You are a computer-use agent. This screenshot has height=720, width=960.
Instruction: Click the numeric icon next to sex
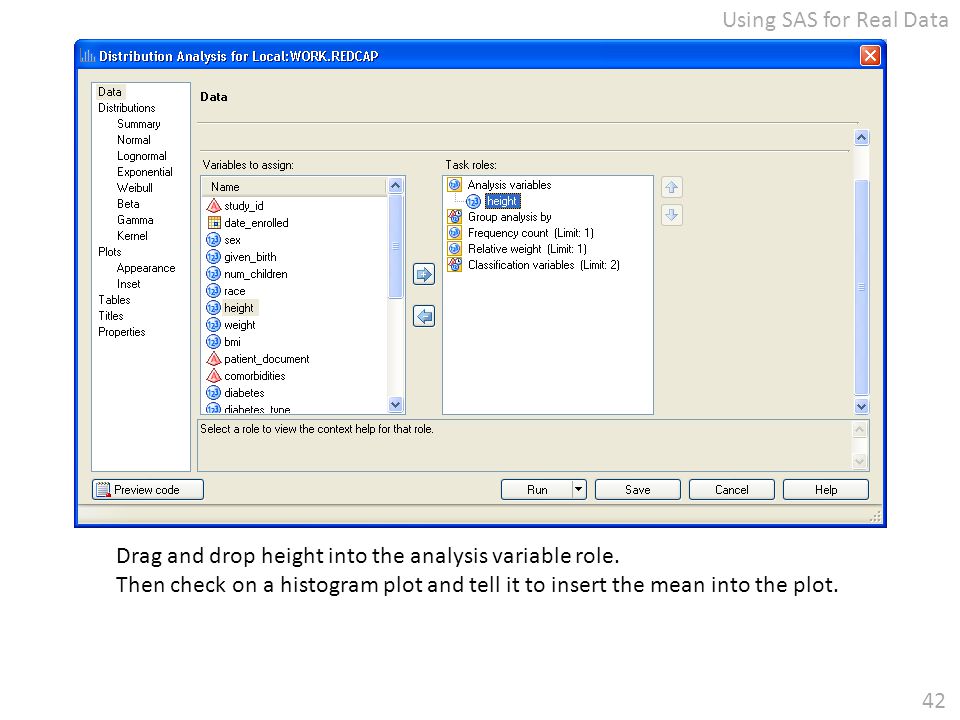[x=213, y=240]
